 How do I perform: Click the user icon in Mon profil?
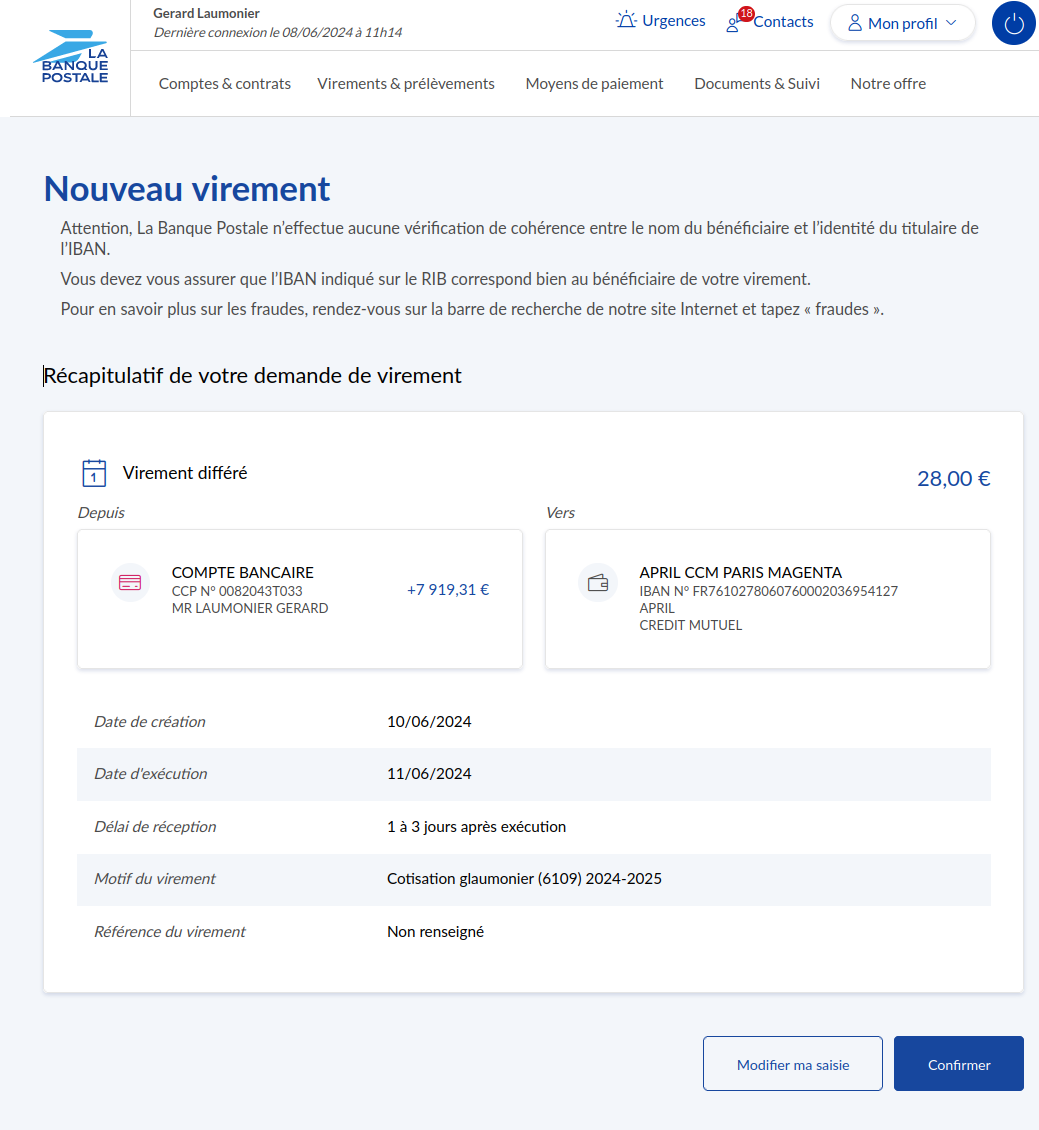855,23
